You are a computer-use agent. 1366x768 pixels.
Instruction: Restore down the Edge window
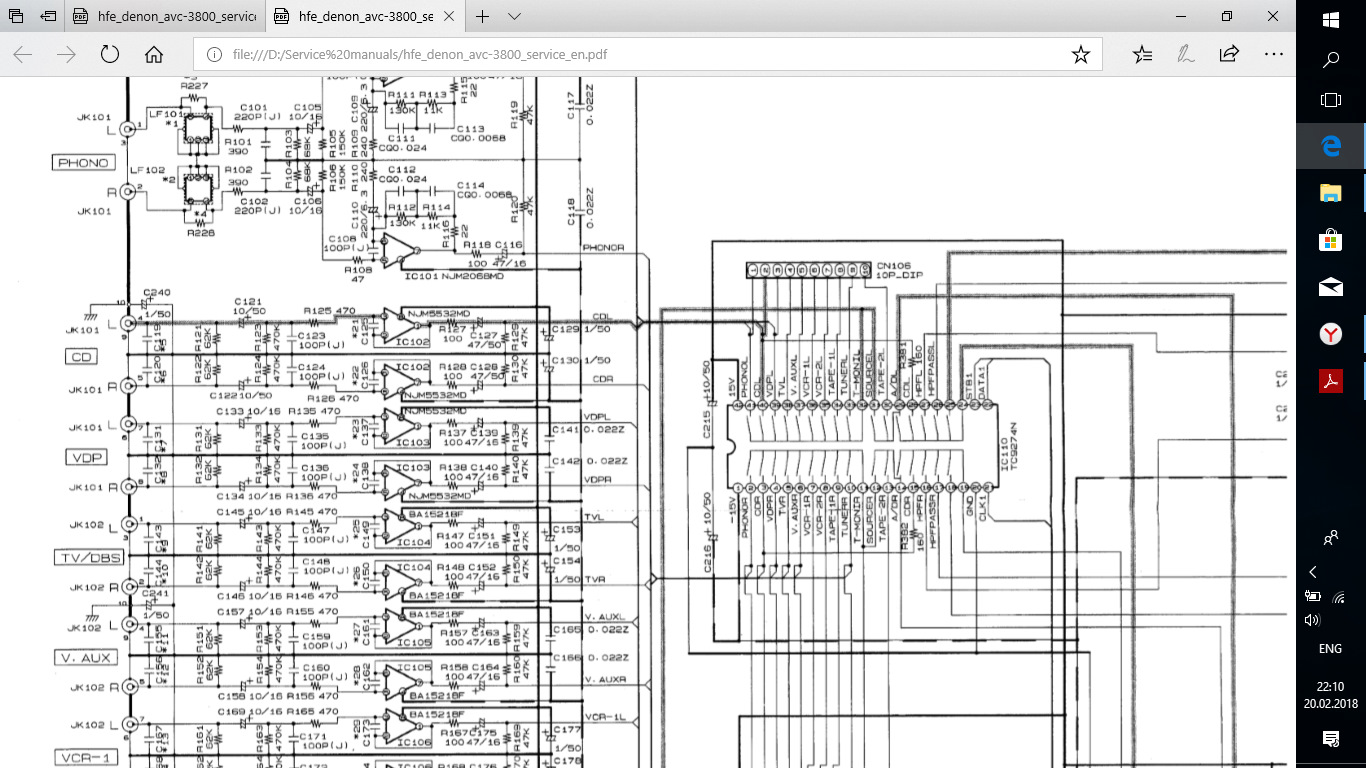1227,17
